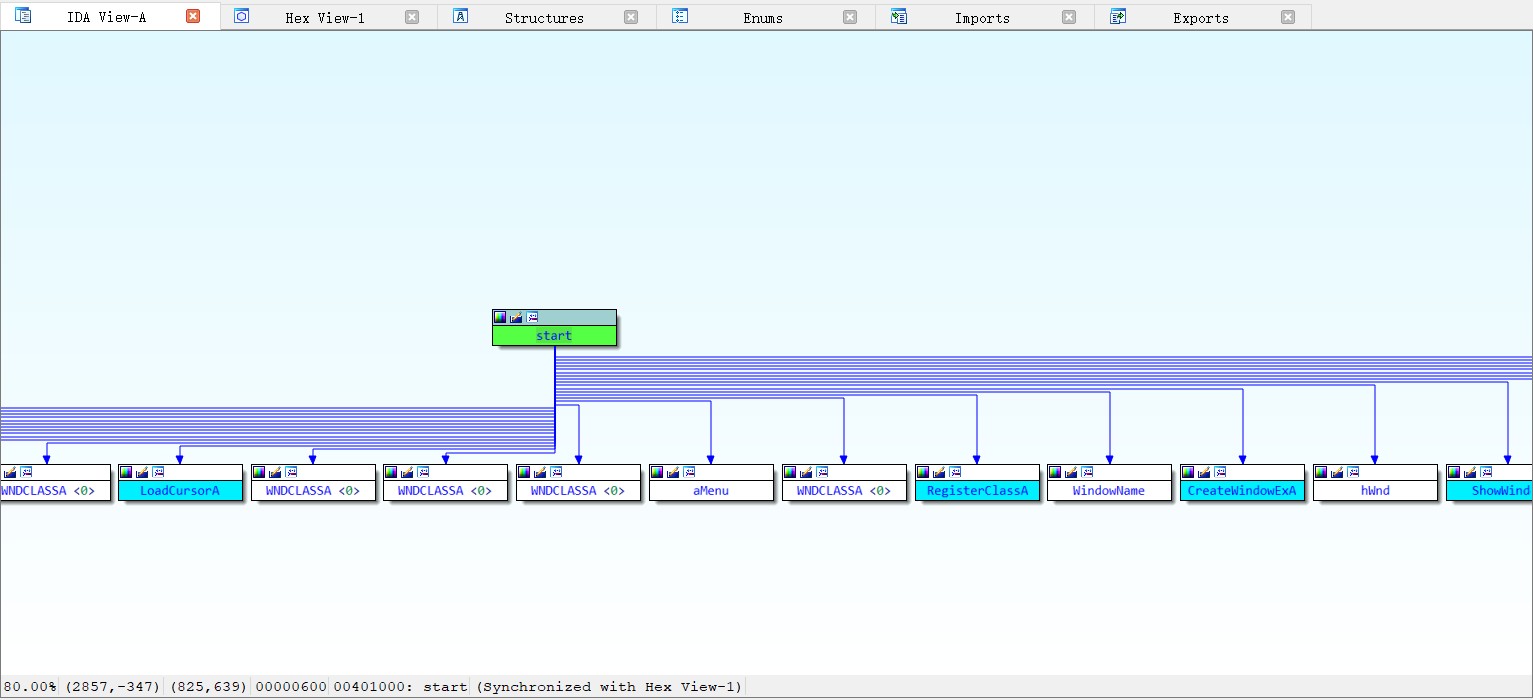The image size is (1533, 700).
Task: Click the third title icon on the start node
Action: coord(532,317)
